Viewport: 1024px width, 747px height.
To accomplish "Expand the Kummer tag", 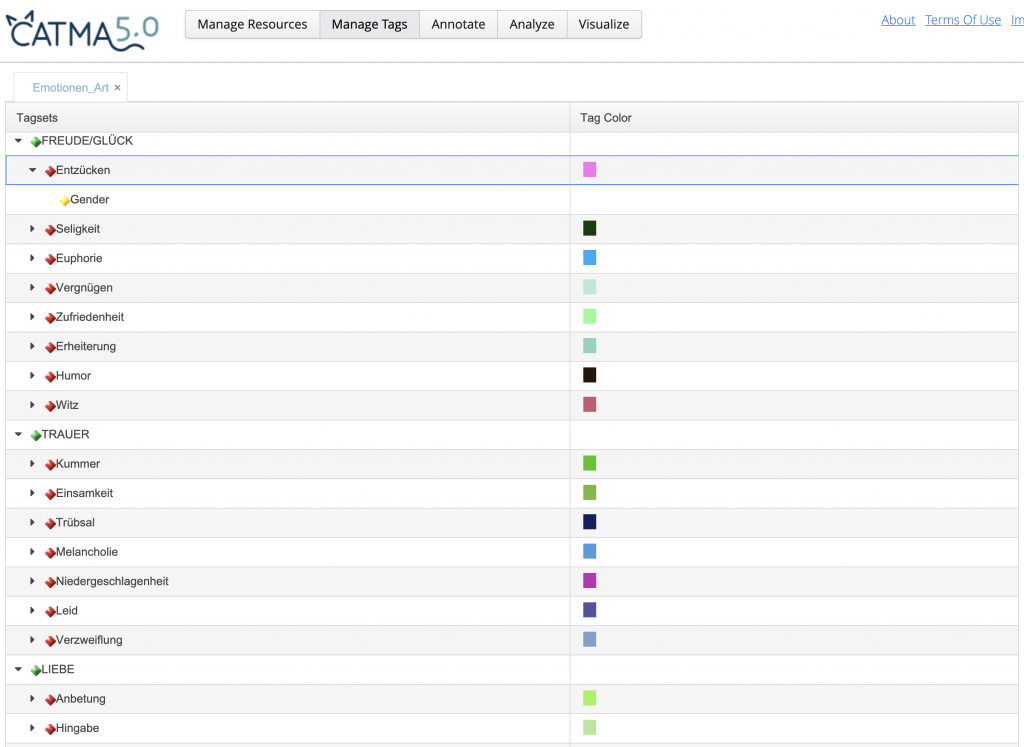I will (32, 464).
